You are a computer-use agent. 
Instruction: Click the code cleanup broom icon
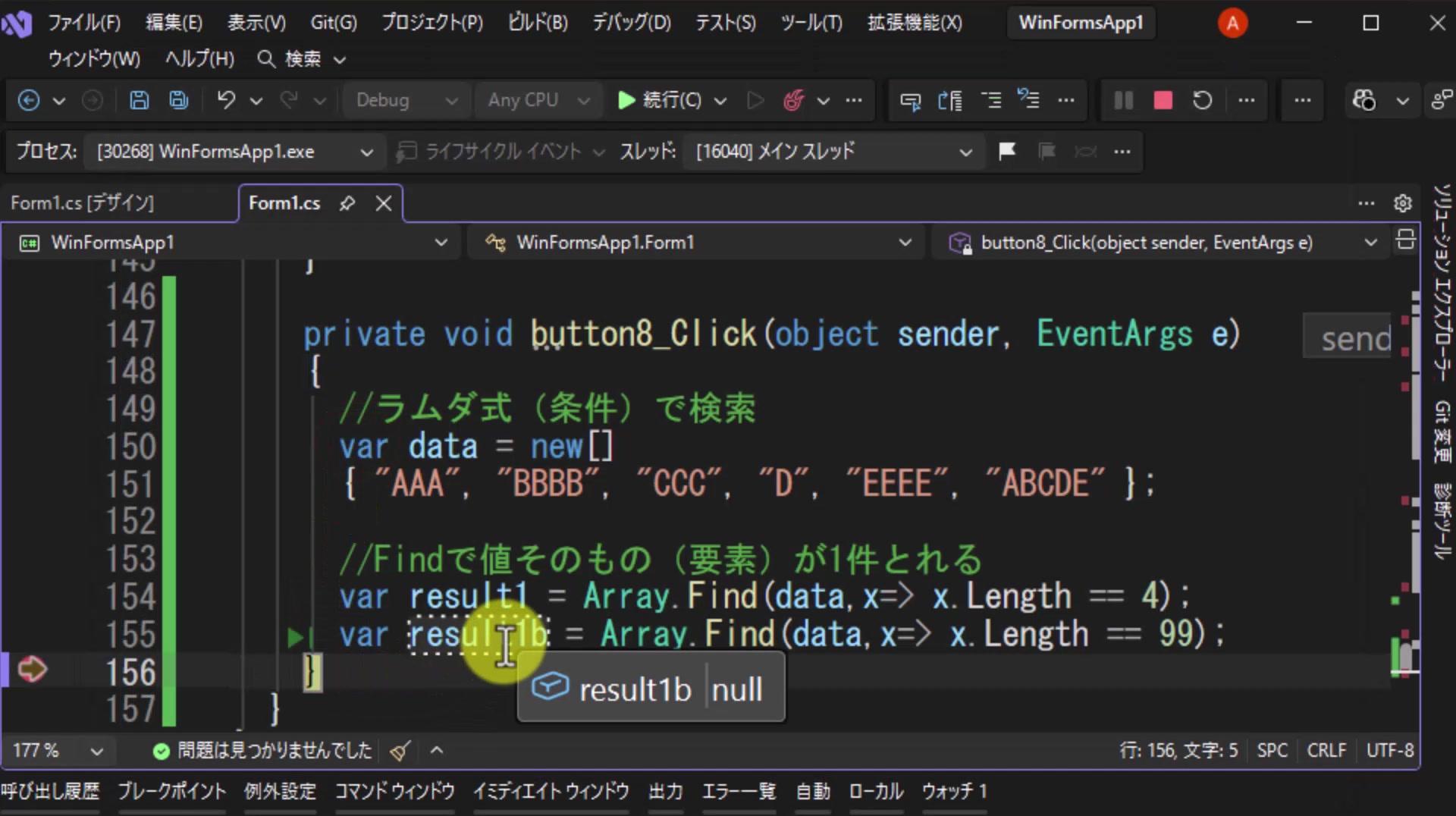click(x=400, y=751)
